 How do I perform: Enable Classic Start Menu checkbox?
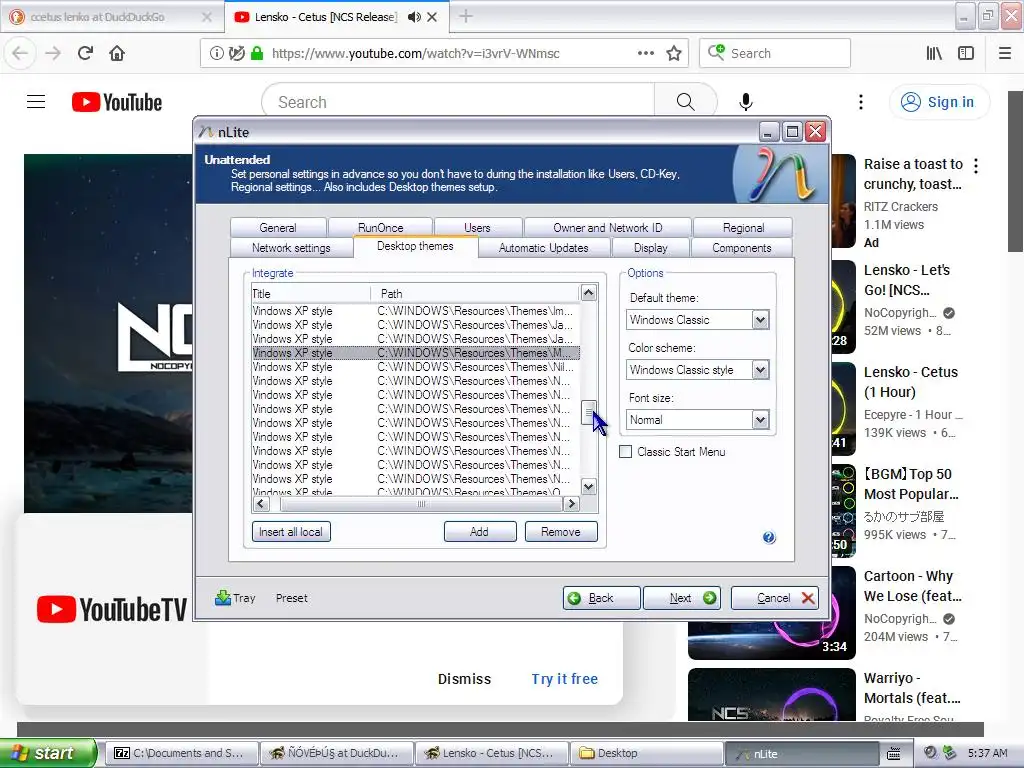pyautogui.click(x=626, y=452)
